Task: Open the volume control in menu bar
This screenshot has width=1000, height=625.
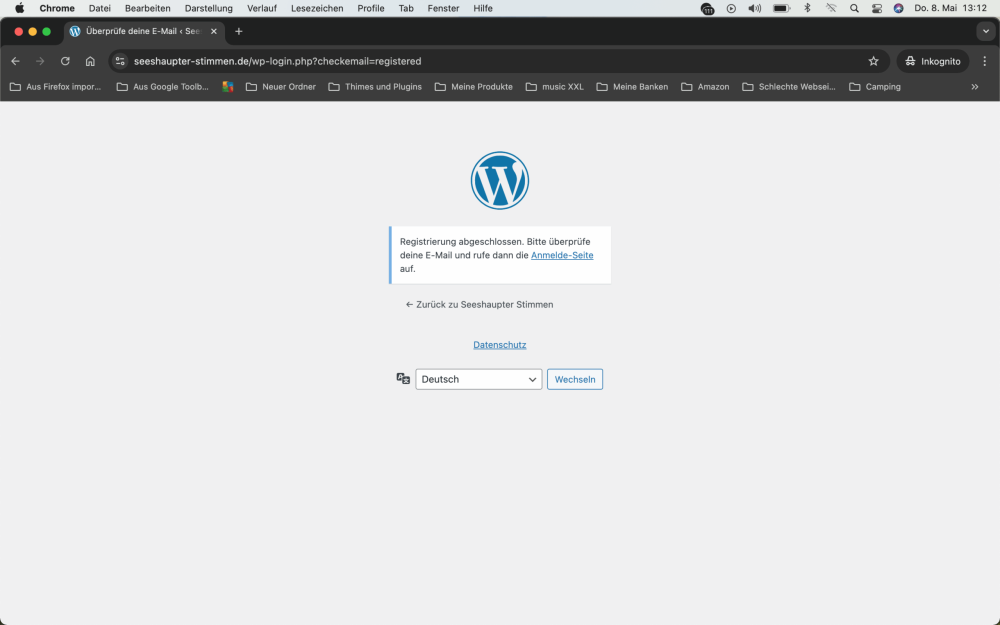Action: point(754,8)
